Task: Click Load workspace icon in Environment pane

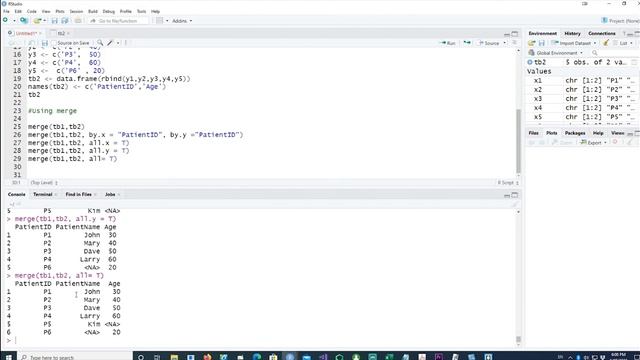Action: pyautogui.click(x=532, y=43)
